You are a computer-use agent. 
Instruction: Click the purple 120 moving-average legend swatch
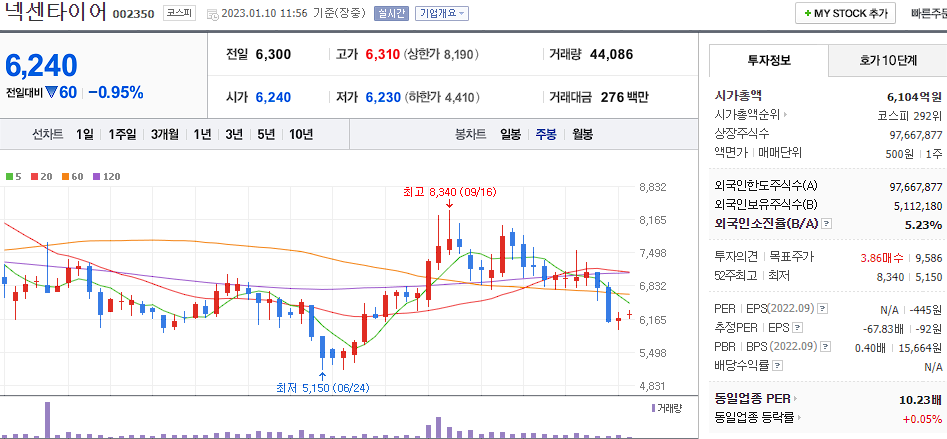tap(97, 177)
